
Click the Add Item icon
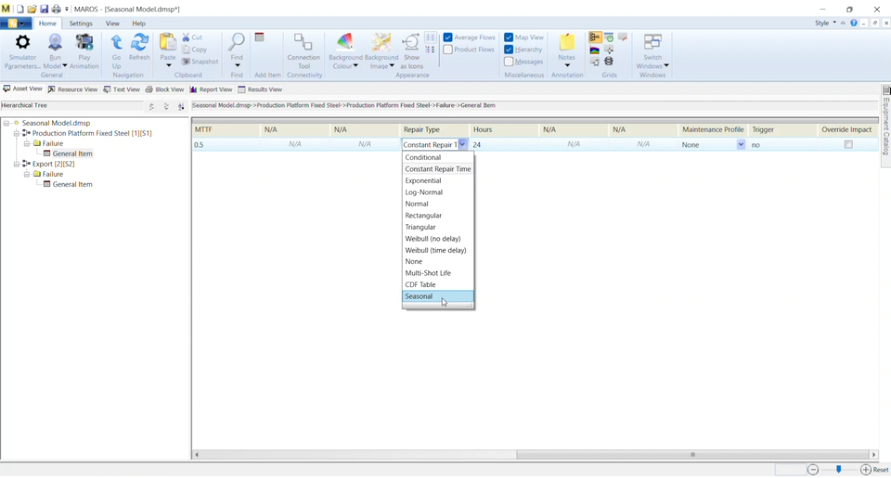click(x=260, y=38)
